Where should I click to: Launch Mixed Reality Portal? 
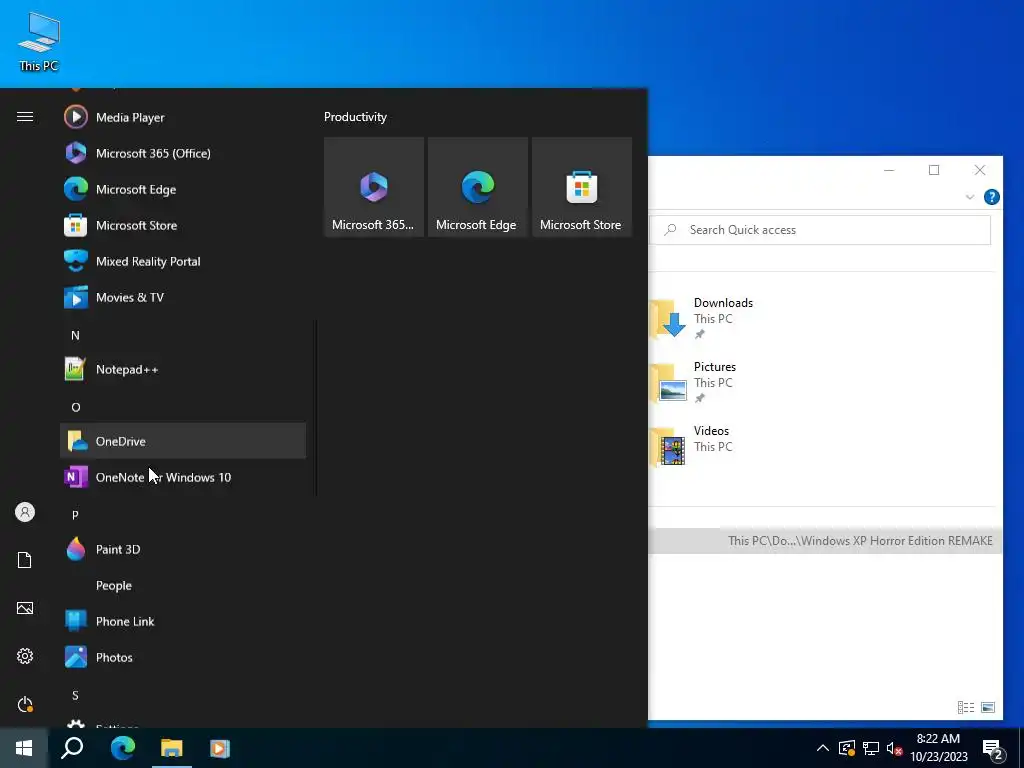click(183, 261)
